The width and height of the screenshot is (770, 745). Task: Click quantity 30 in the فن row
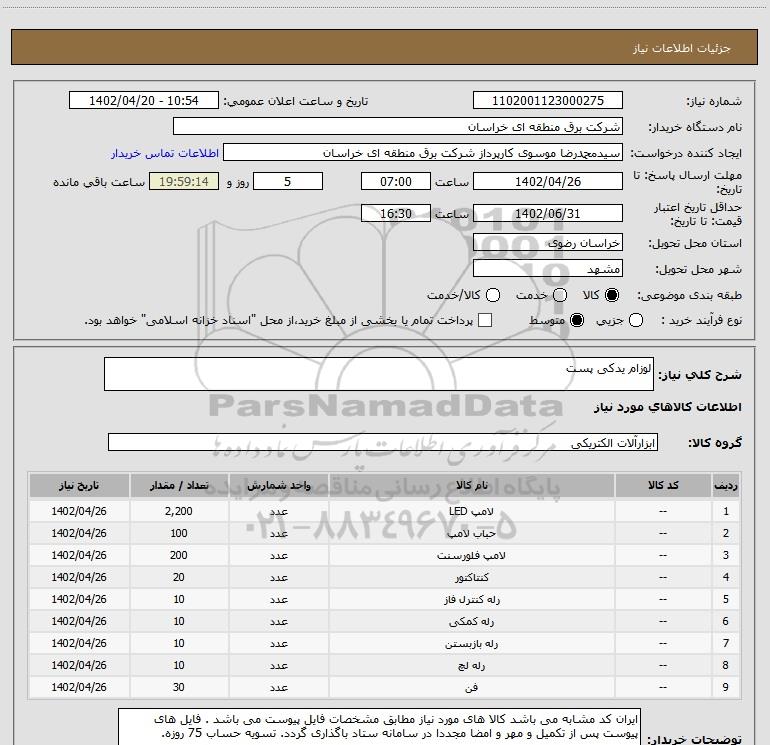pos(179,688)
